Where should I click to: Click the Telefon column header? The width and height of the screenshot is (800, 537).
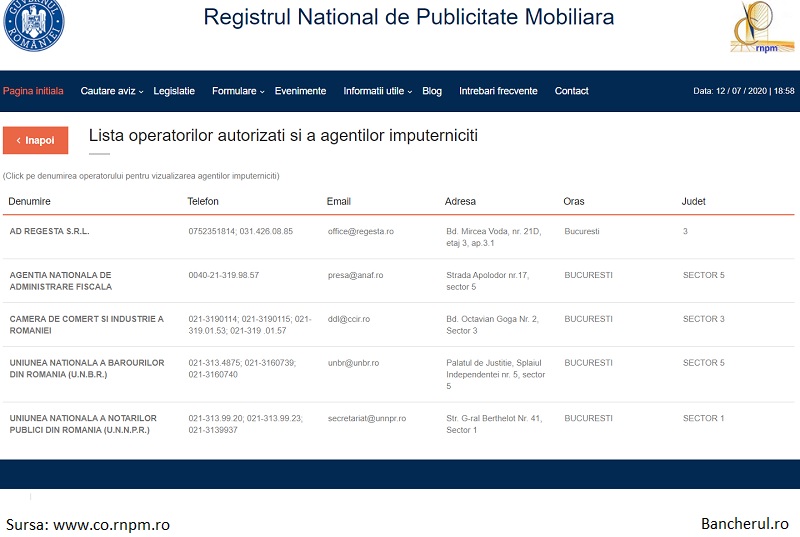tap(203, 201)
